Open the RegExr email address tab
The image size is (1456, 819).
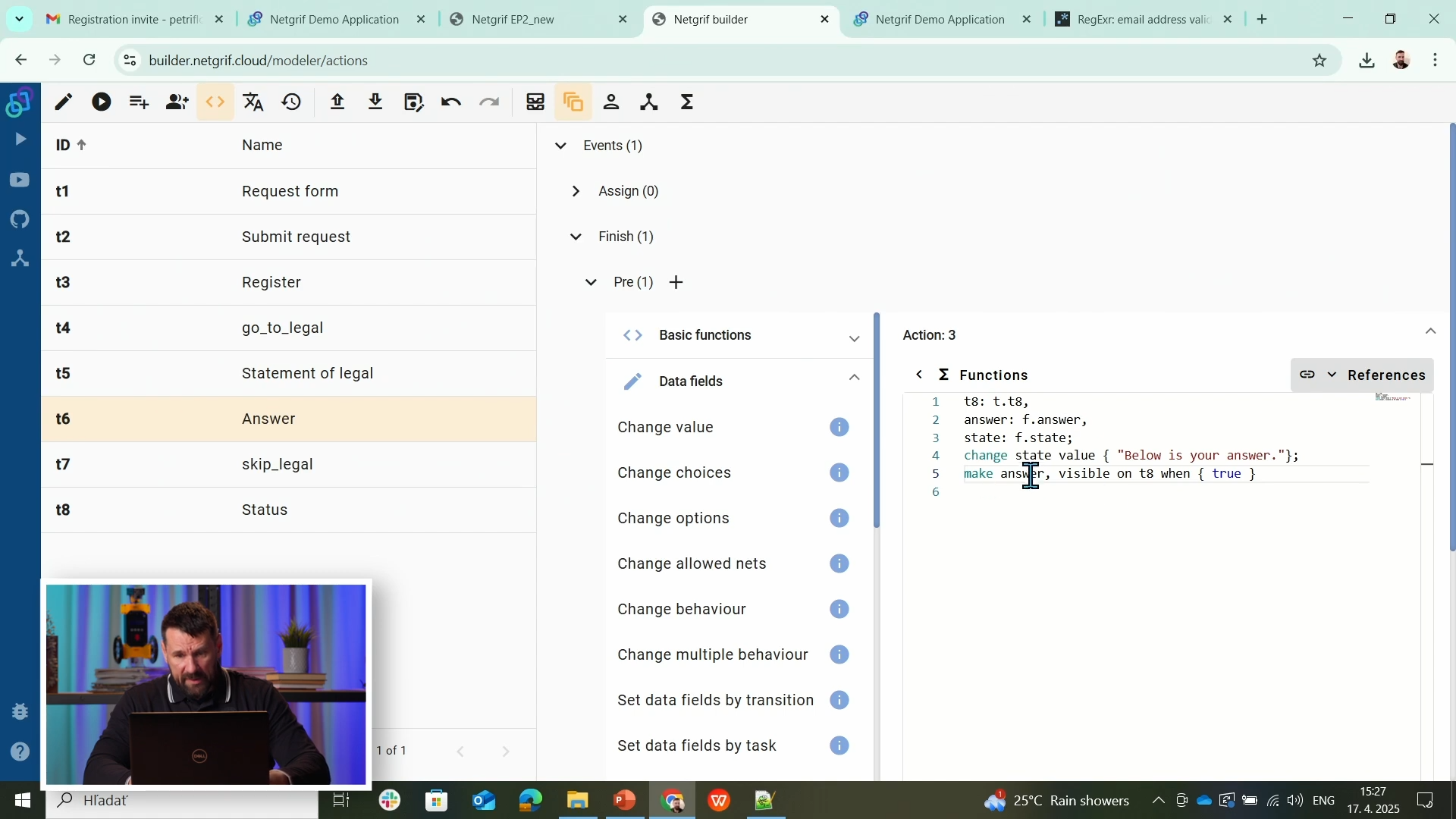1137,19
